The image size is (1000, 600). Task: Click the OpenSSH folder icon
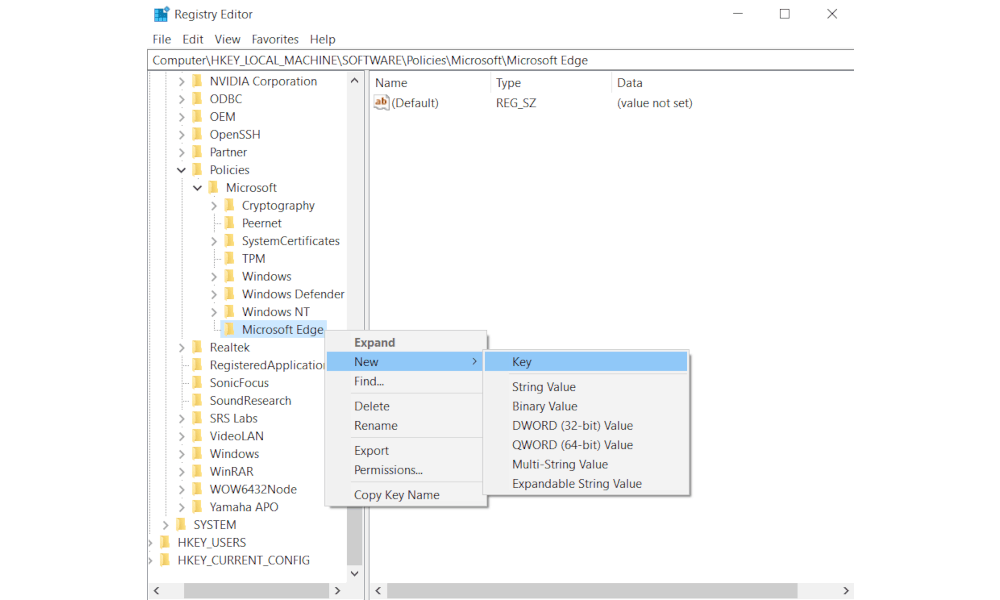pyautogui.click(x=197, y=135)
